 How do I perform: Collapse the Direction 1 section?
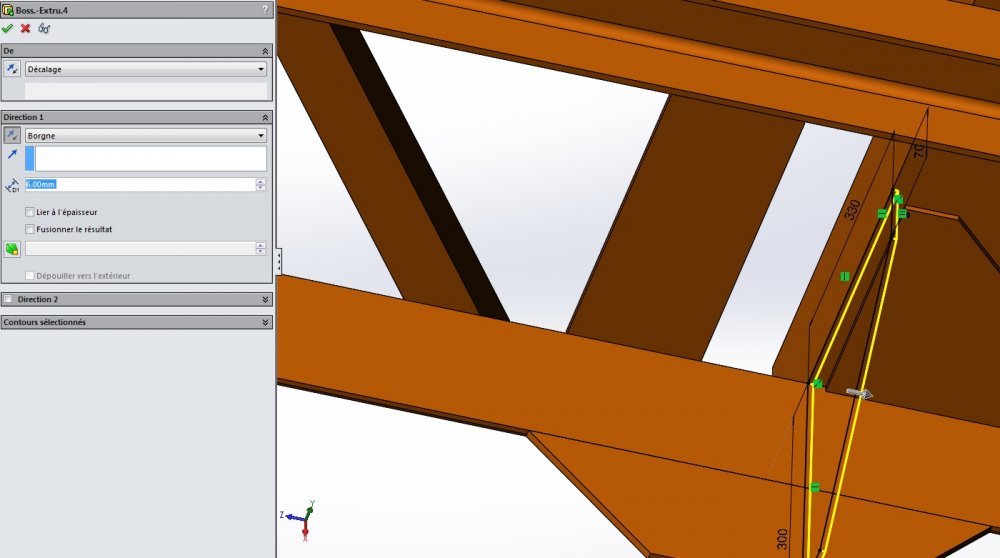pos(265,117)
